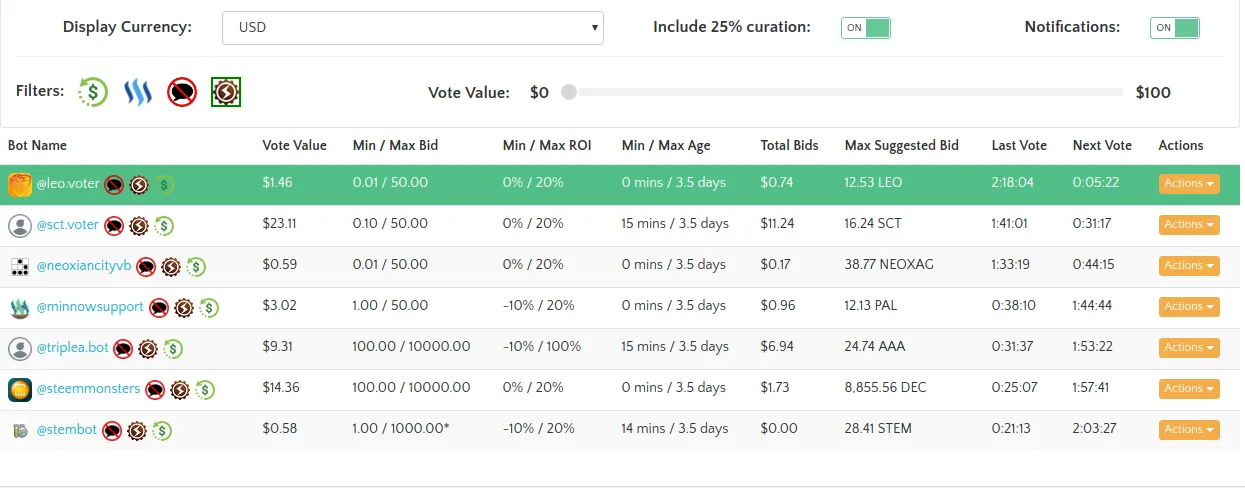Click @minnowsupport's no-comments icon
This screenshot has height=488, width=1245.
[159, 307]
